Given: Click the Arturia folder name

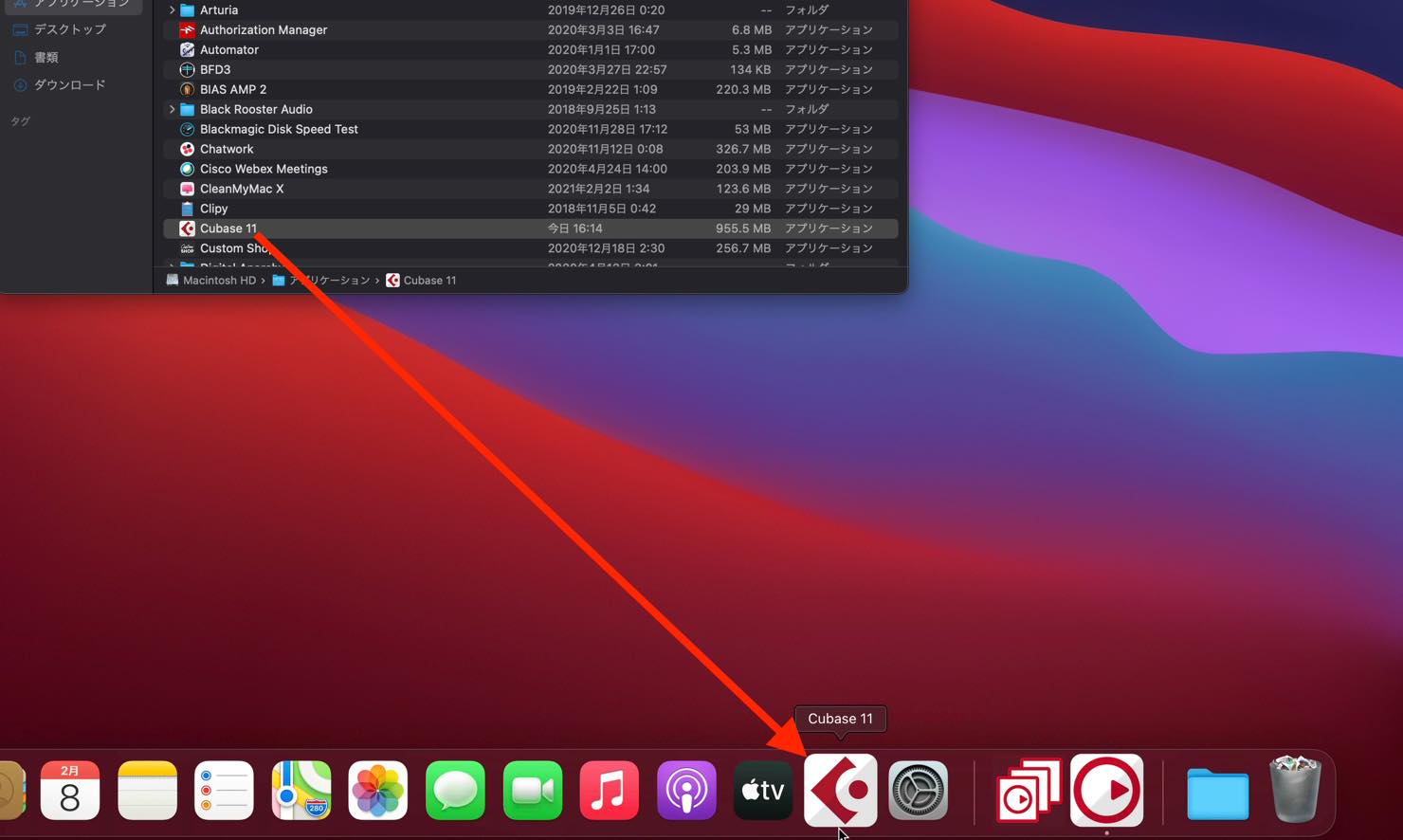Looking at the screenshot, I should [219, 9].
